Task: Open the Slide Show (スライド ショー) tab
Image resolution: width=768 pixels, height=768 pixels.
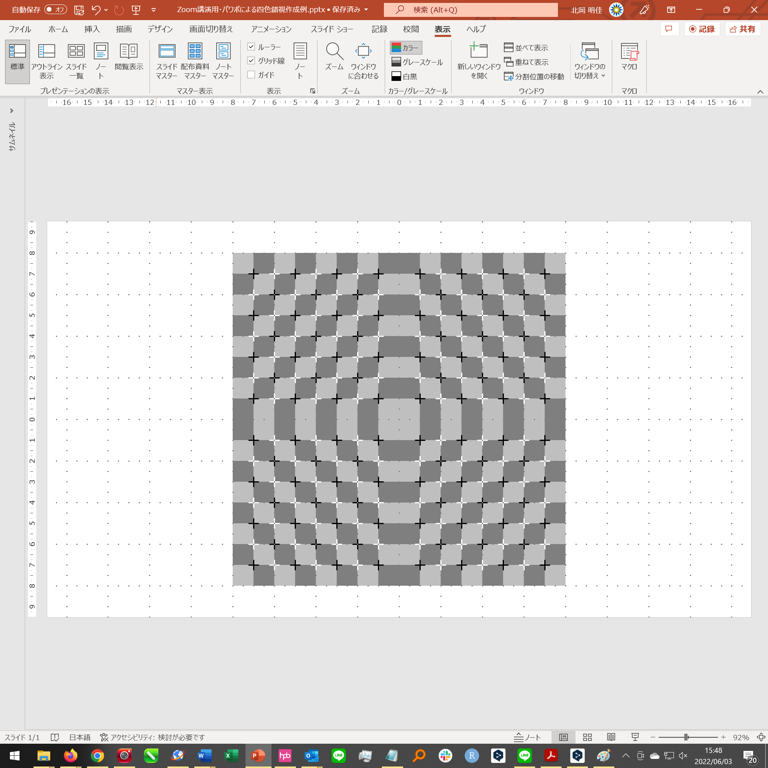Action: click(x=331, y=30)
